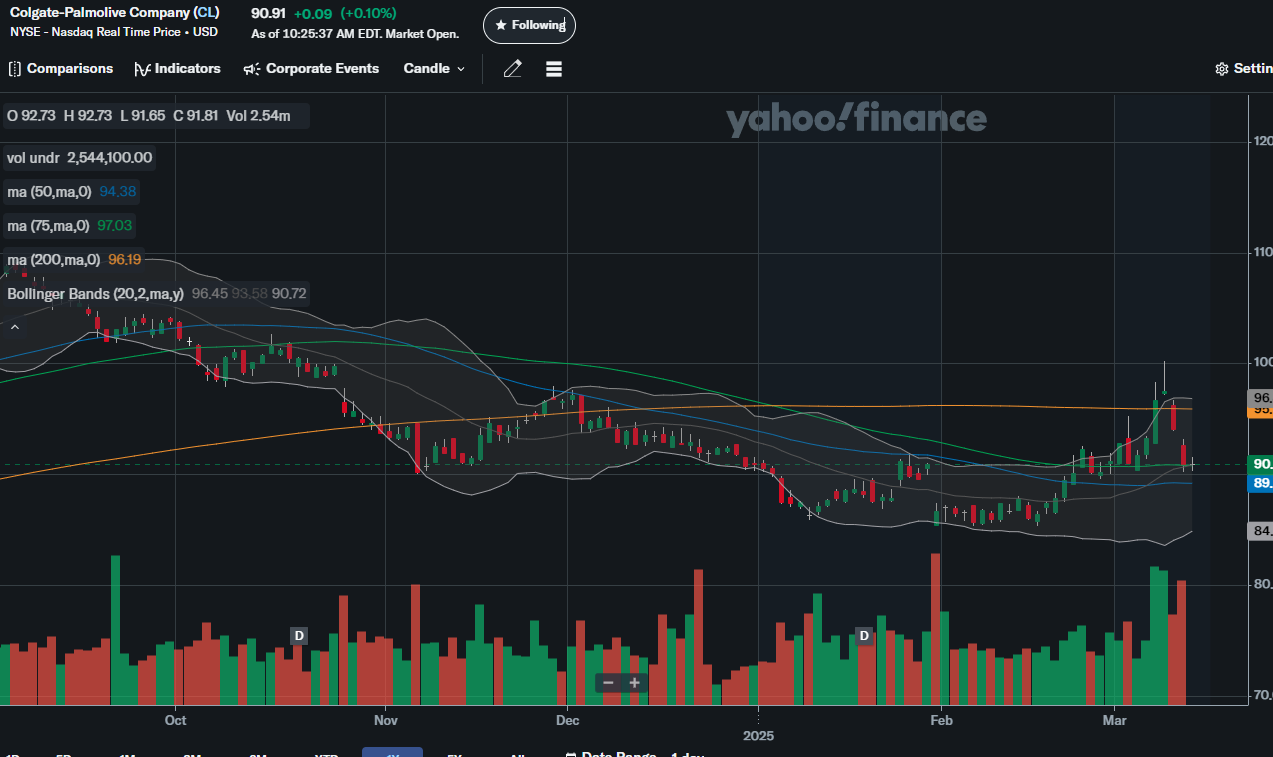Screen dimensions: 1273x757
Task: Select the pencil drawing tool
Action: 512,69
